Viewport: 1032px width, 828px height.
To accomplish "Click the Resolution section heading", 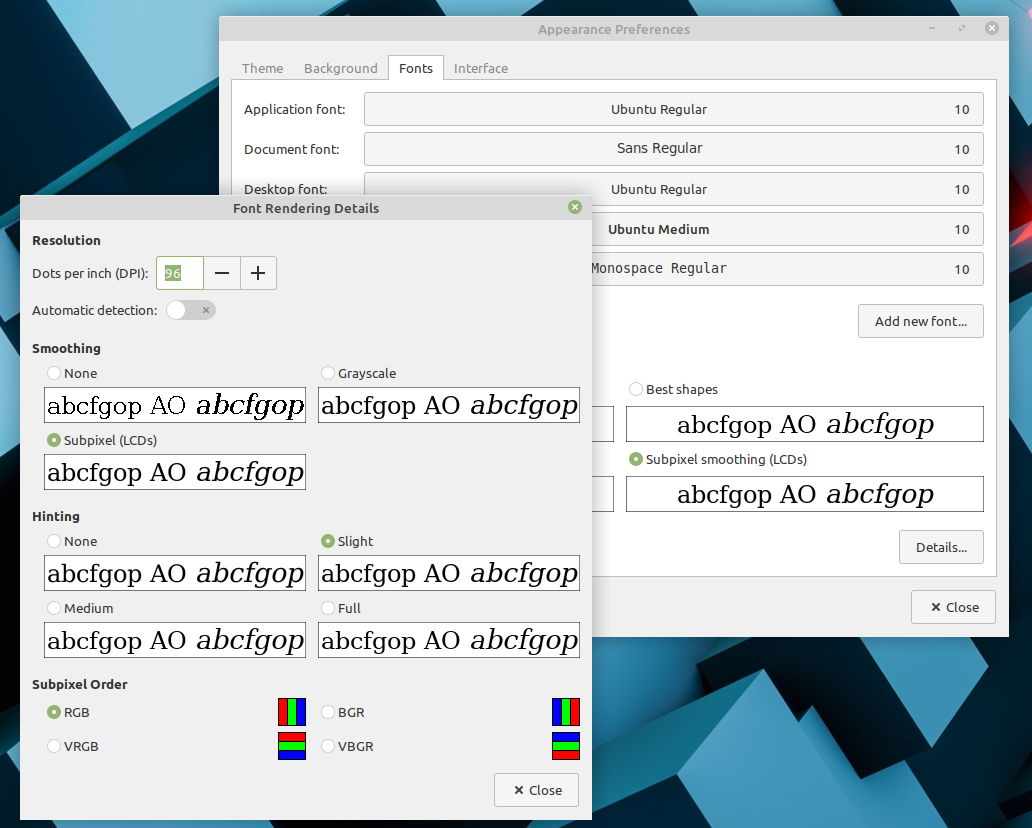I will click(x=66, y=240).
